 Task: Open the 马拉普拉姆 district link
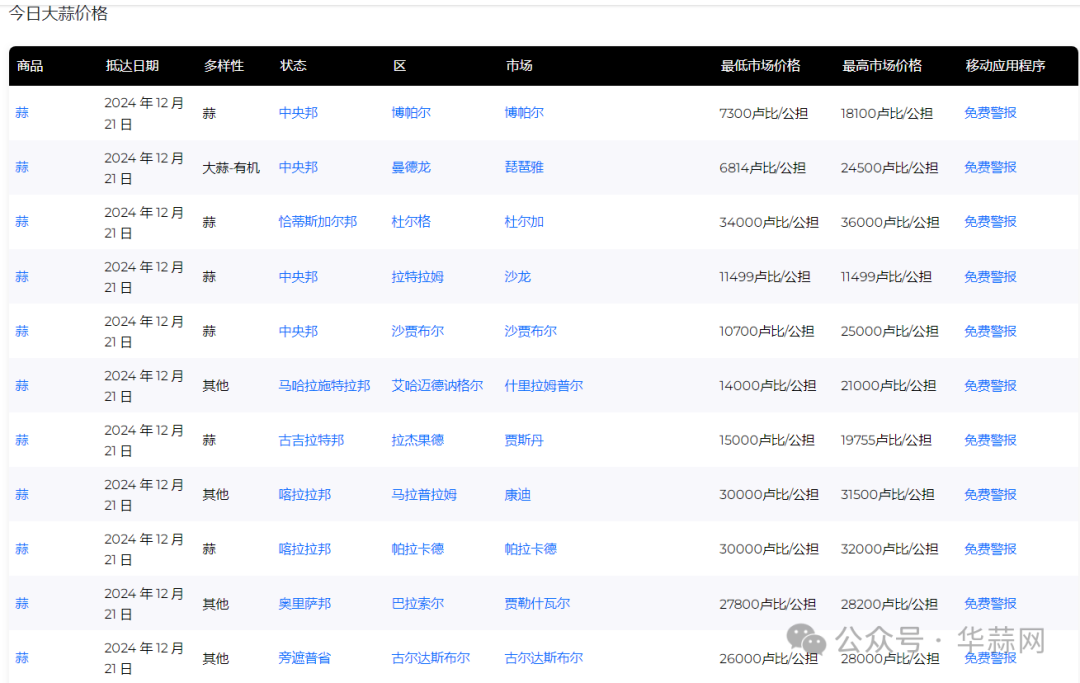424,495
